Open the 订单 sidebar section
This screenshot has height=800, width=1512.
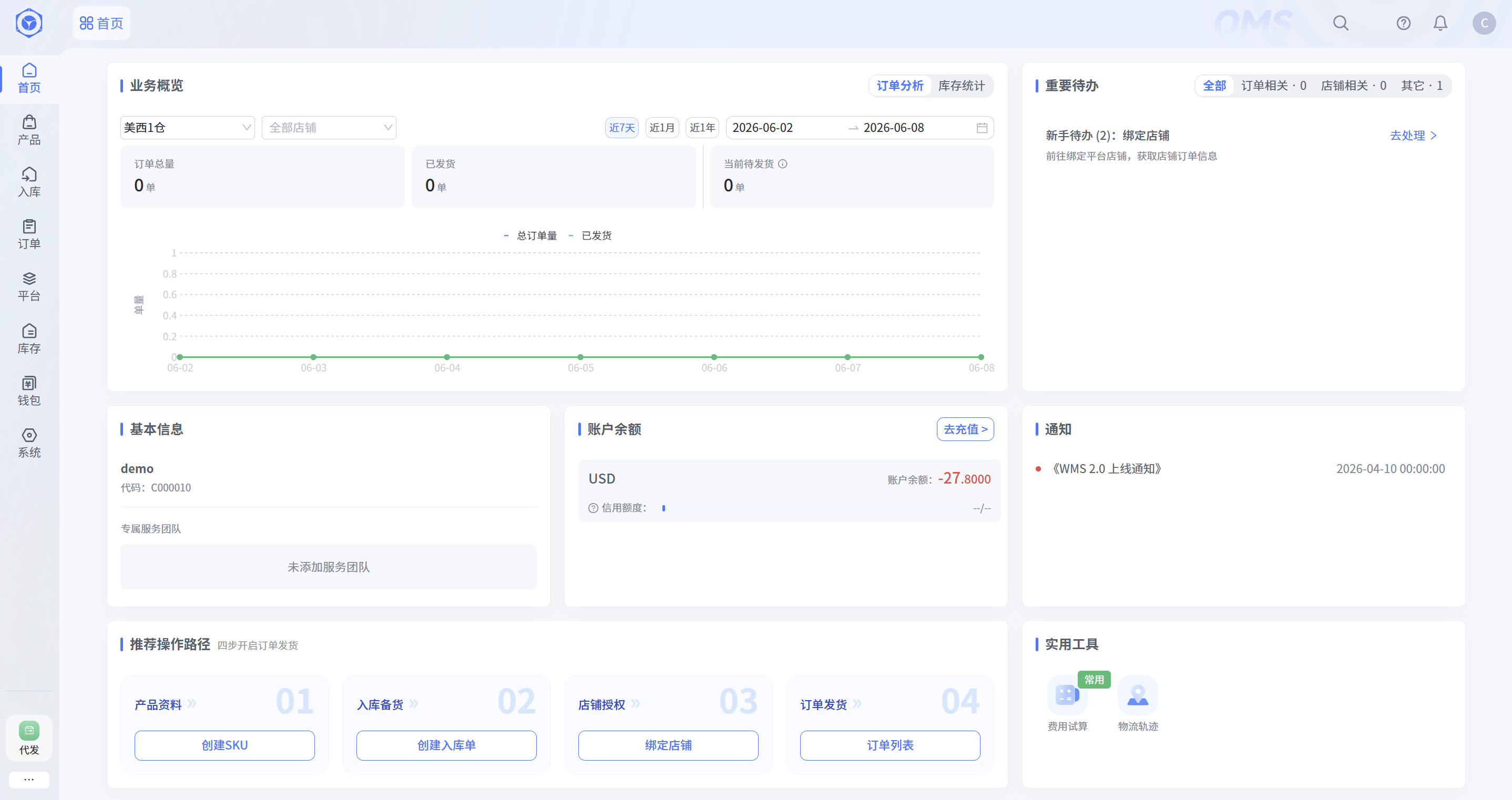pyautogui.click(x=29, y=235)
